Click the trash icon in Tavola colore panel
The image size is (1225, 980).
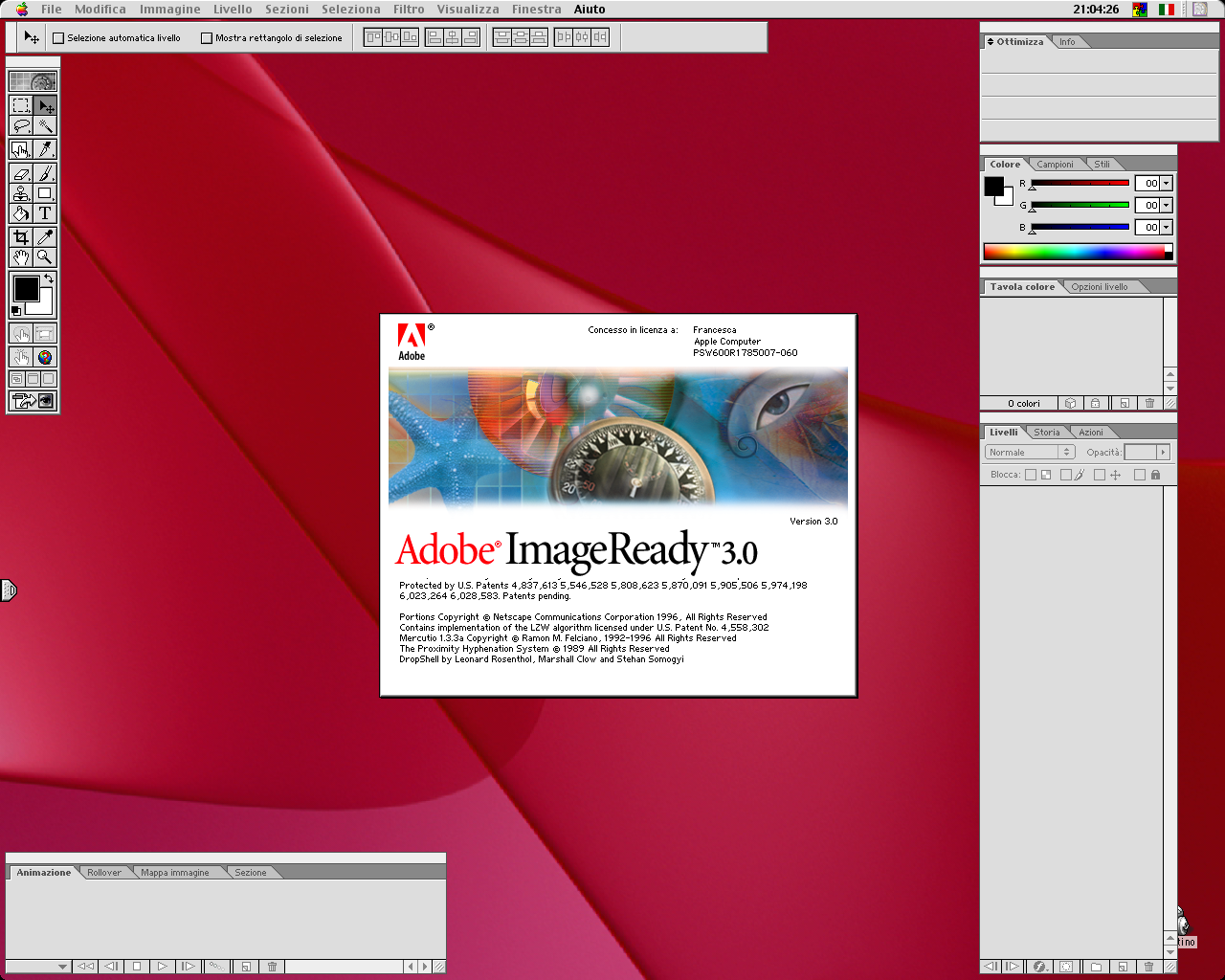pyautogui.click(x=1149, y=404)
